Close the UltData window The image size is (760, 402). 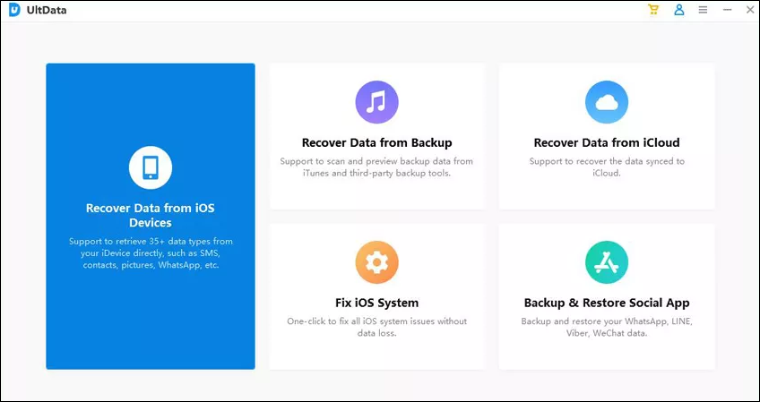(x=750, y=10)
